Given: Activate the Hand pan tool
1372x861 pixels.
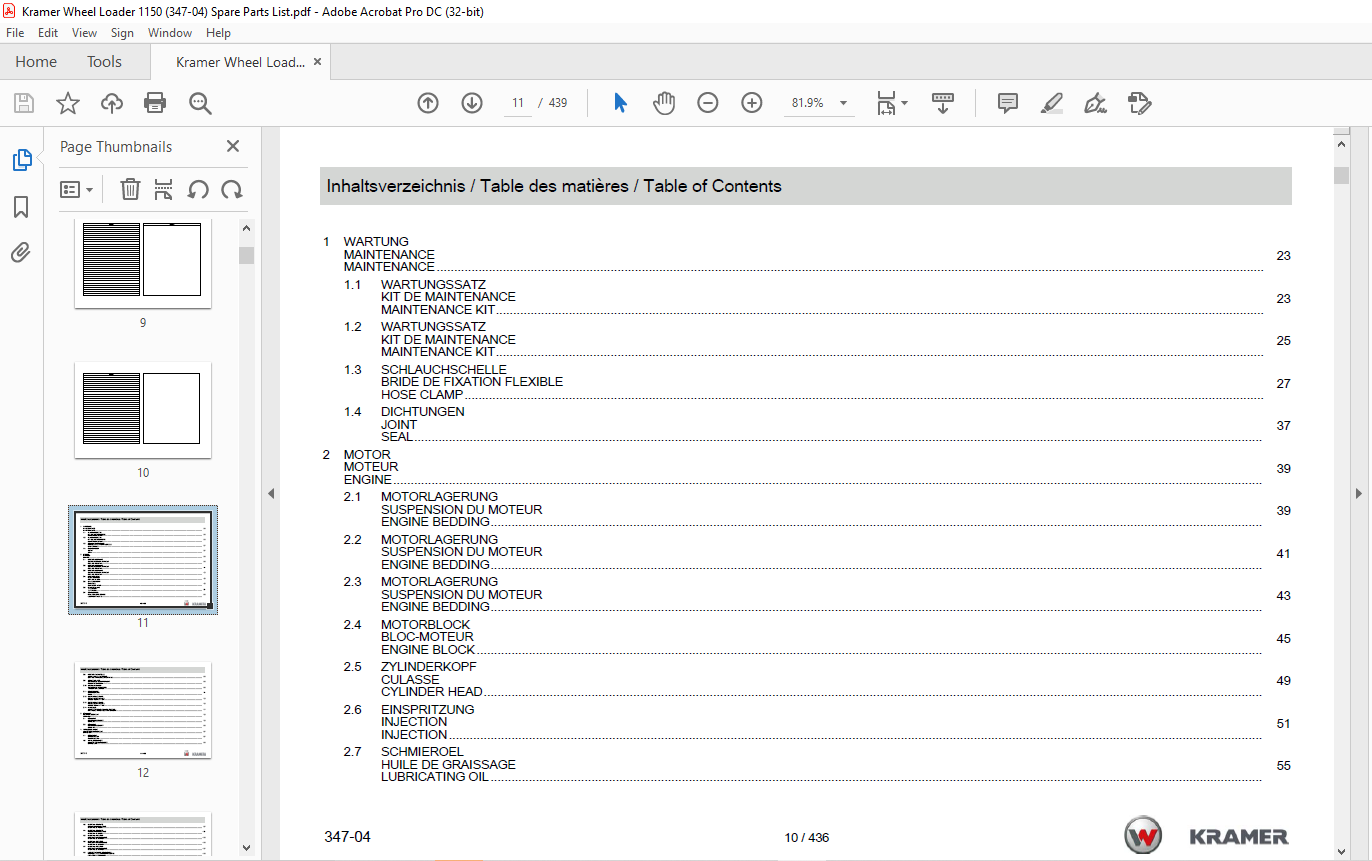Looking at the screenshot, I should pyautogui.click(x=664, y=103).
